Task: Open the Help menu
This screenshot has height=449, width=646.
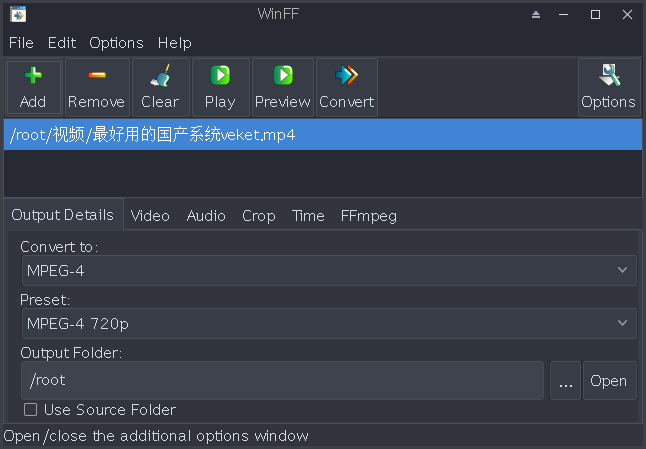Action: point(175,43)
